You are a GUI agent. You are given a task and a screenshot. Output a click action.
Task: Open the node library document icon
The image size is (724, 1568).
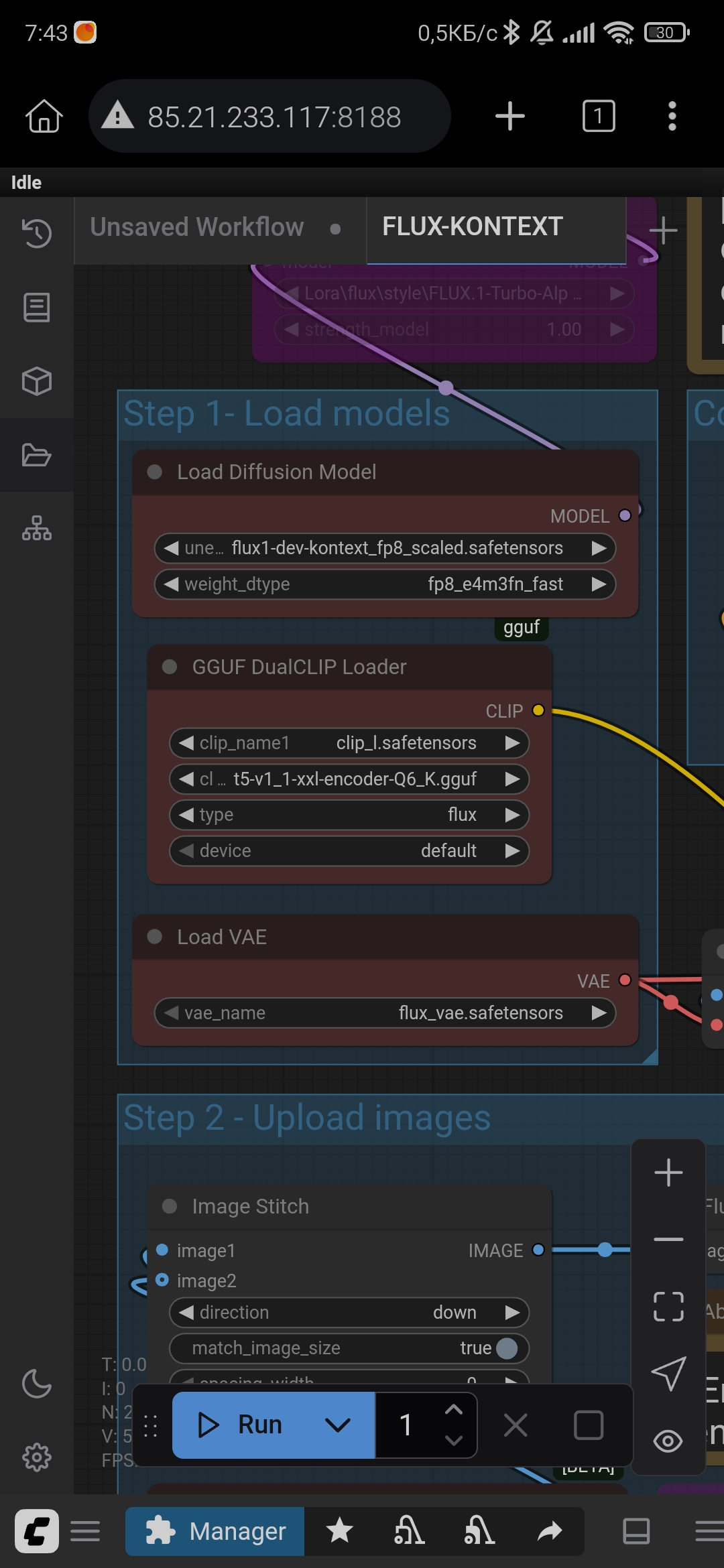click(x=37, y=308)
